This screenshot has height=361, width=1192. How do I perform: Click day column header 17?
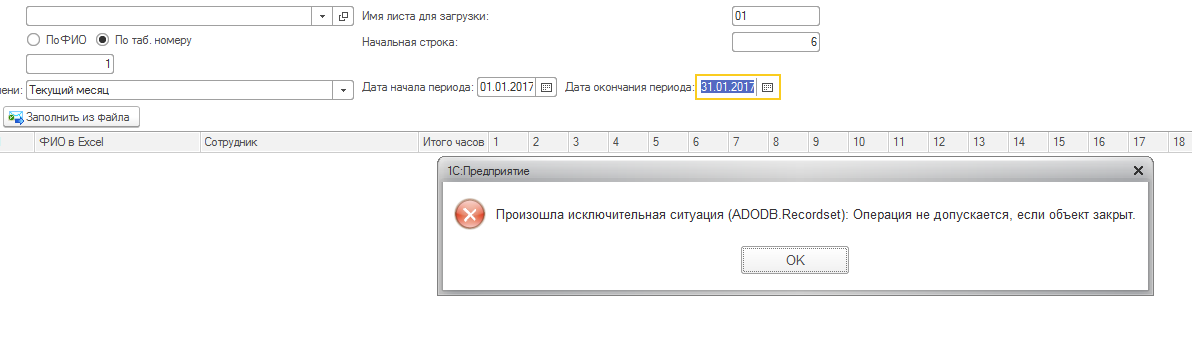coord(1149,142)
